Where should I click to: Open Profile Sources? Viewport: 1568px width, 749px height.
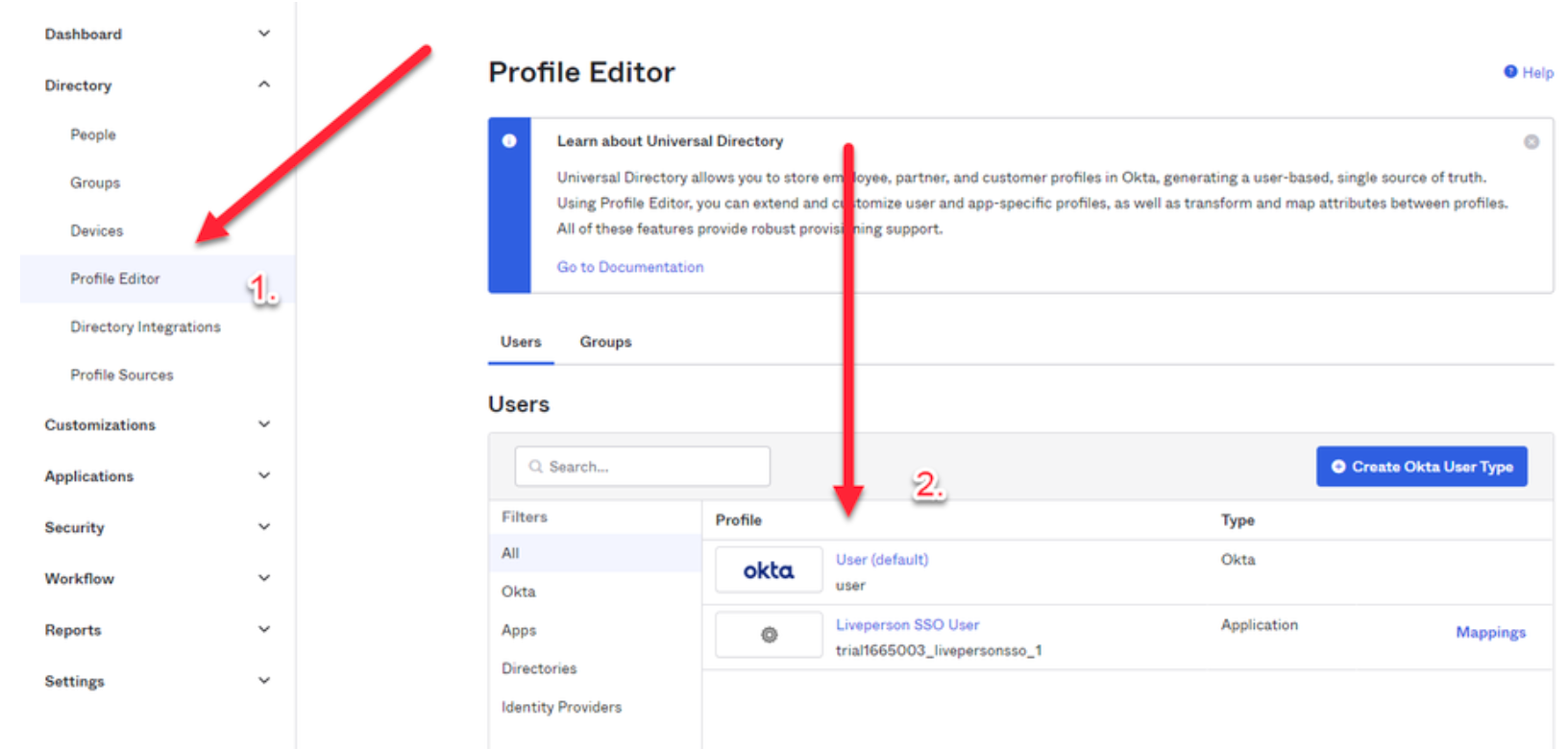[x=122, y=374]
